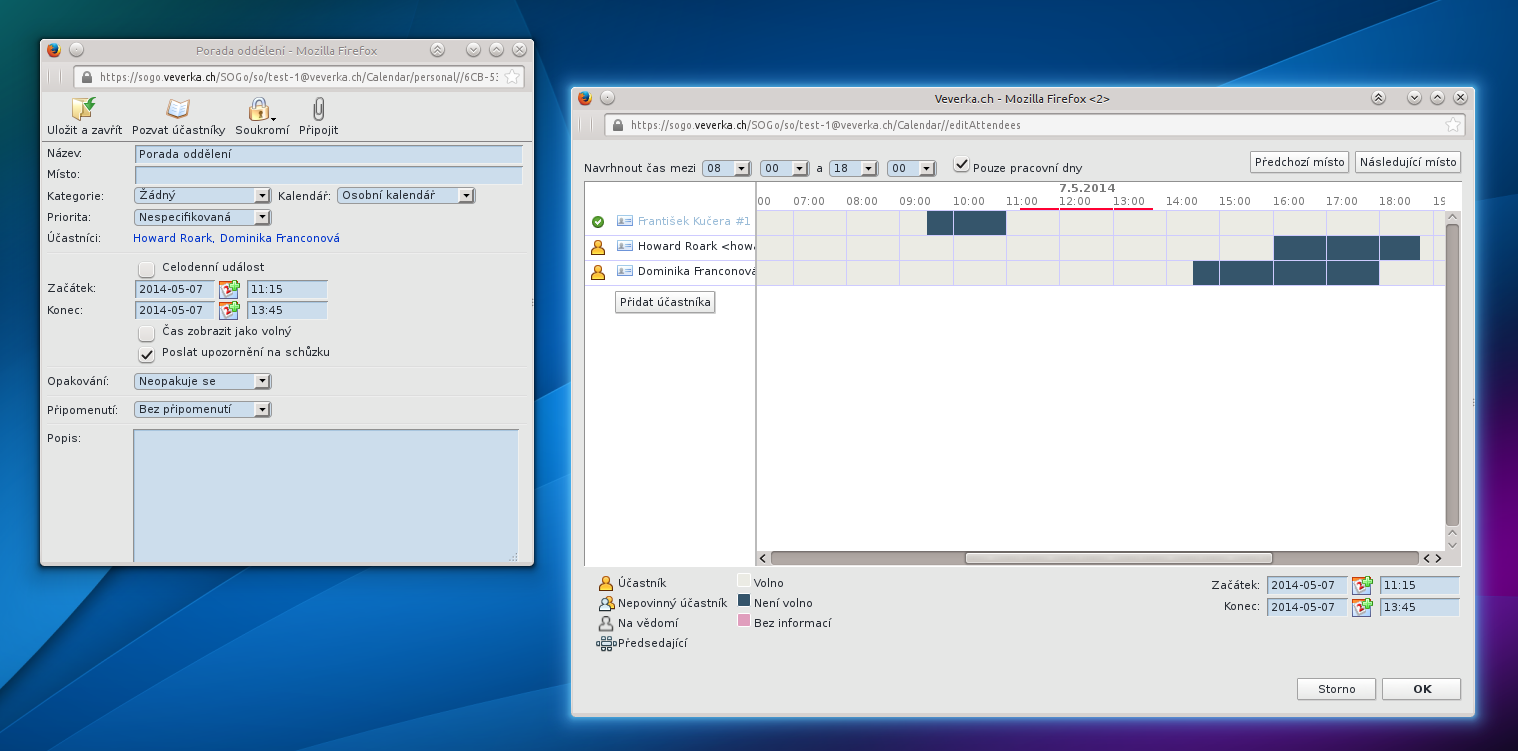The width and height of the screenshot is (1518, 751).
Task: Open Pozvat účastníky from the toolbar
Action: click(178, 109)
